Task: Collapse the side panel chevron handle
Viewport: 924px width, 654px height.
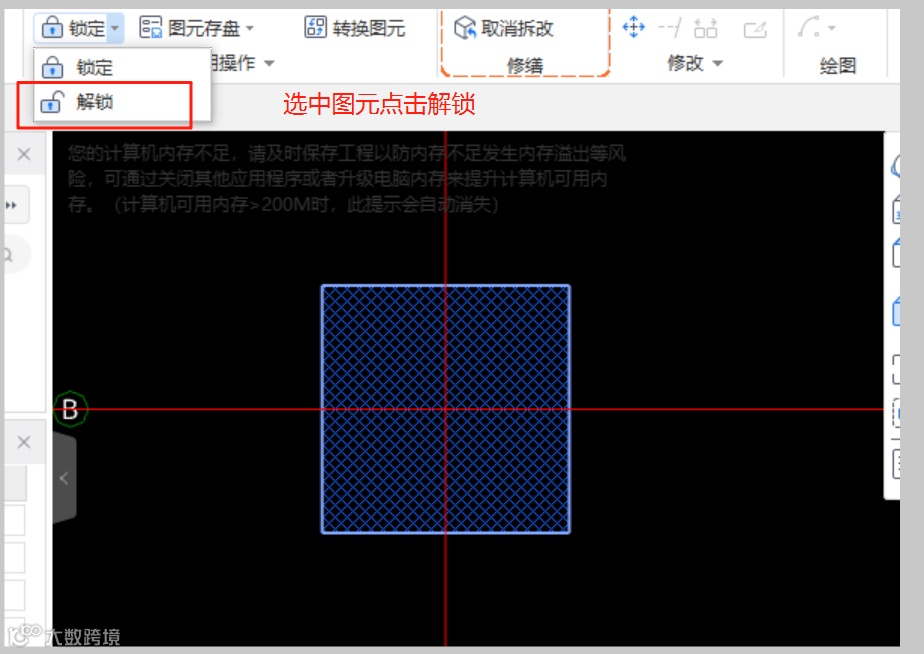Action: [x=64, y=478]
